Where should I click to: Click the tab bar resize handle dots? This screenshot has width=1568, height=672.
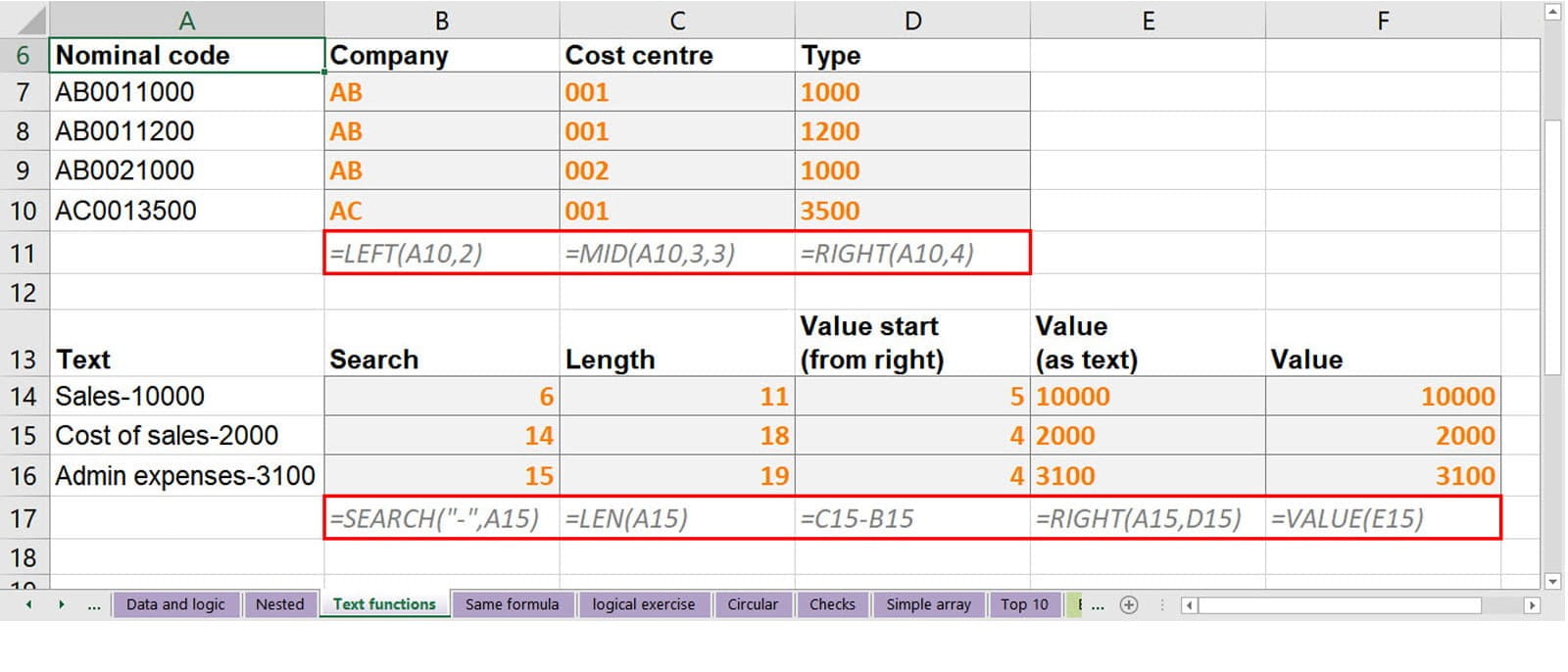[x=1162, y=605]
